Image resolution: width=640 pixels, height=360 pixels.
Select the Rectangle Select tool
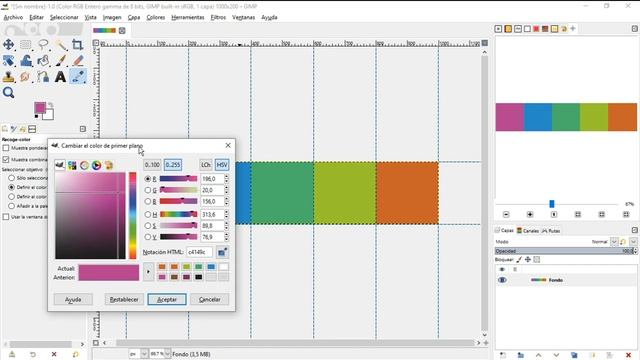[26, 44]
